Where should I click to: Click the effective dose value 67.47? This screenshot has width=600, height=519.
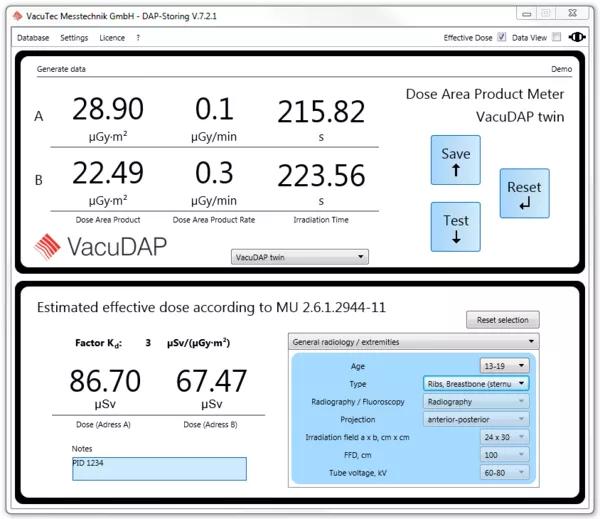point(211,381)
